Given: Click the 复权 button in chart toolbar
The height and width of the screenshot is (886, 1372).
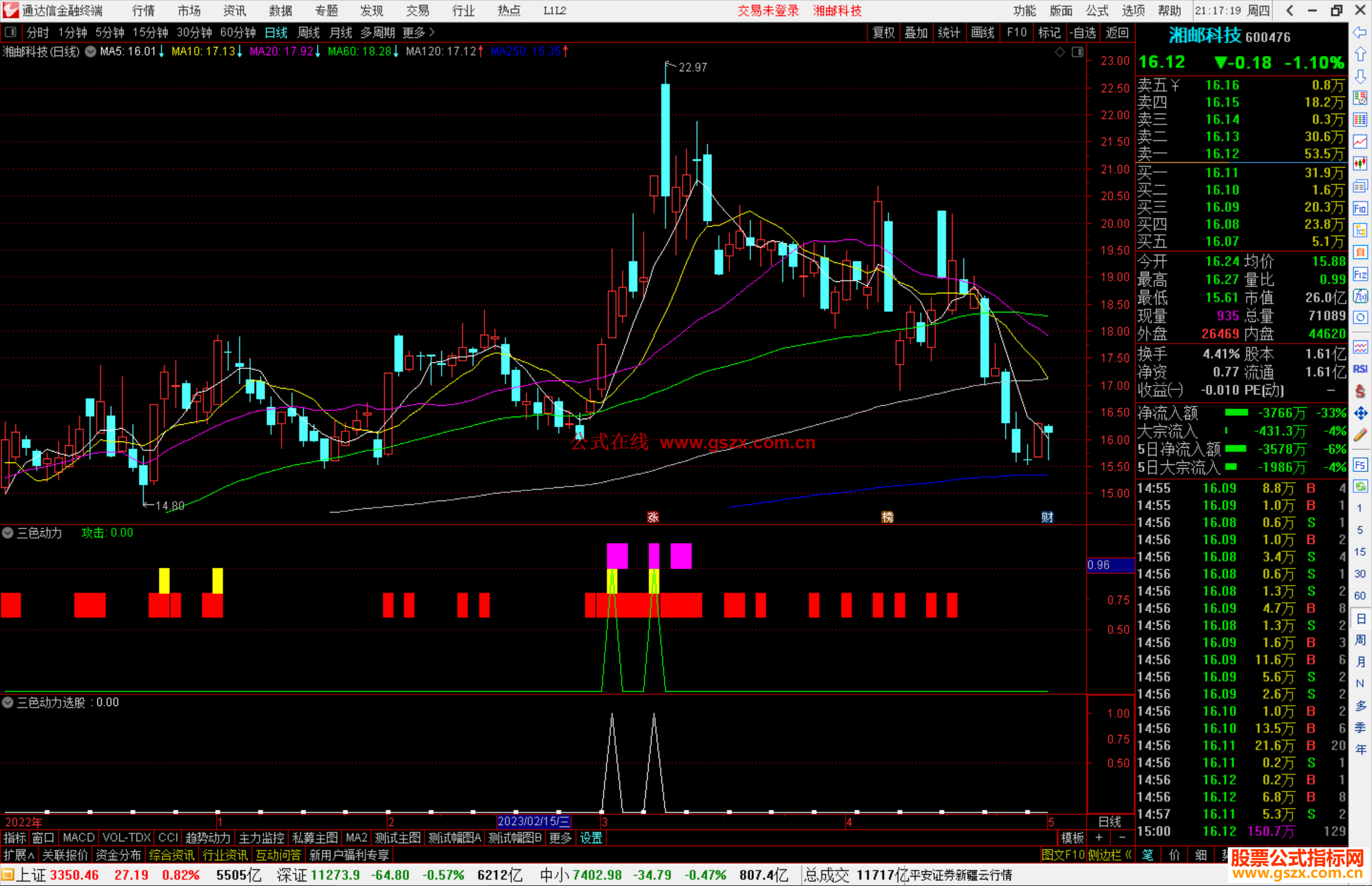Looking at the screenshot, I should point(884,32).
